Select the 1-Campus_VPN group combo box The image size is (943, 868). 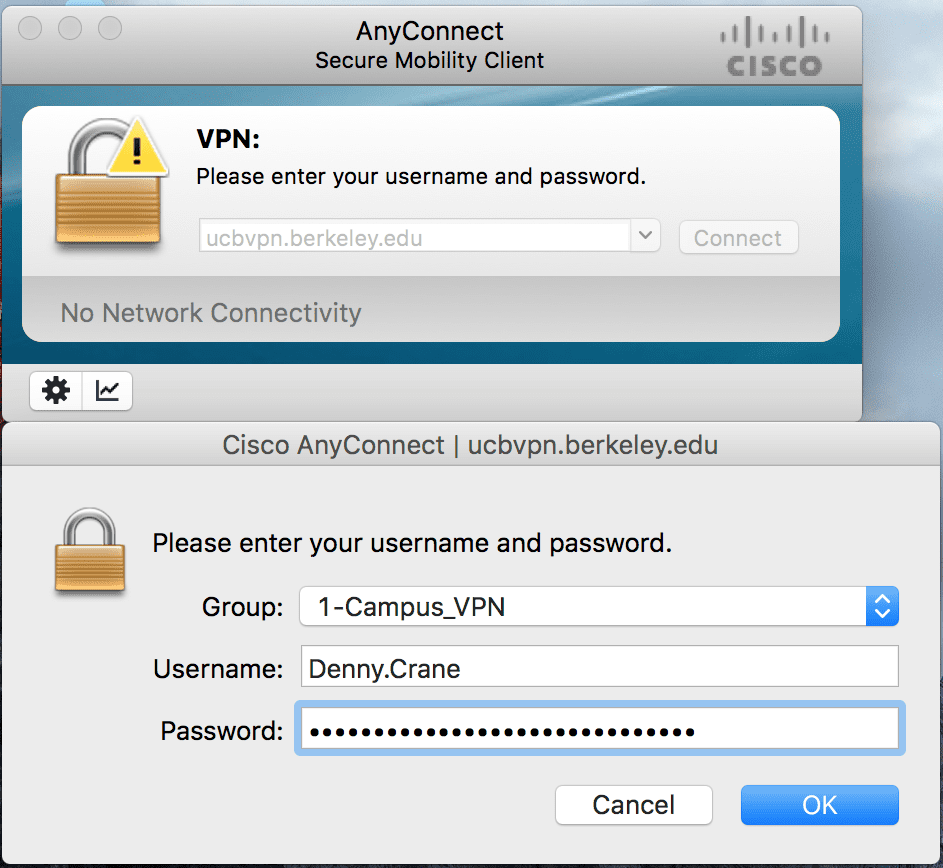point(599,606)
